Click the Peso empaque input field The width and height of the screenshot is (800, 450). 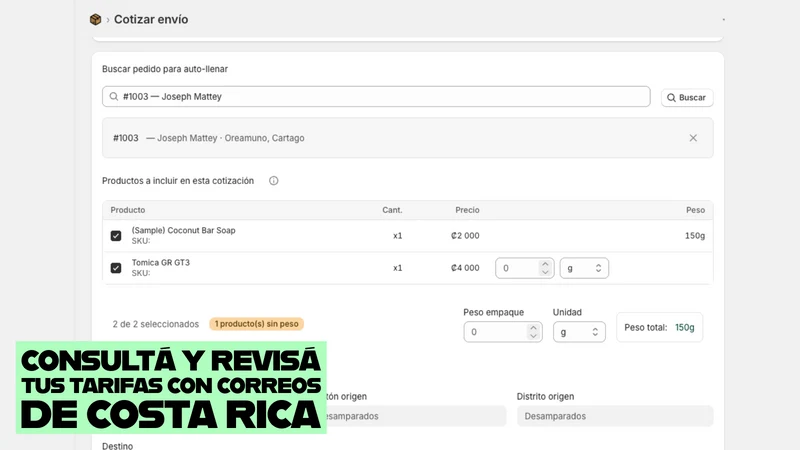497,332
